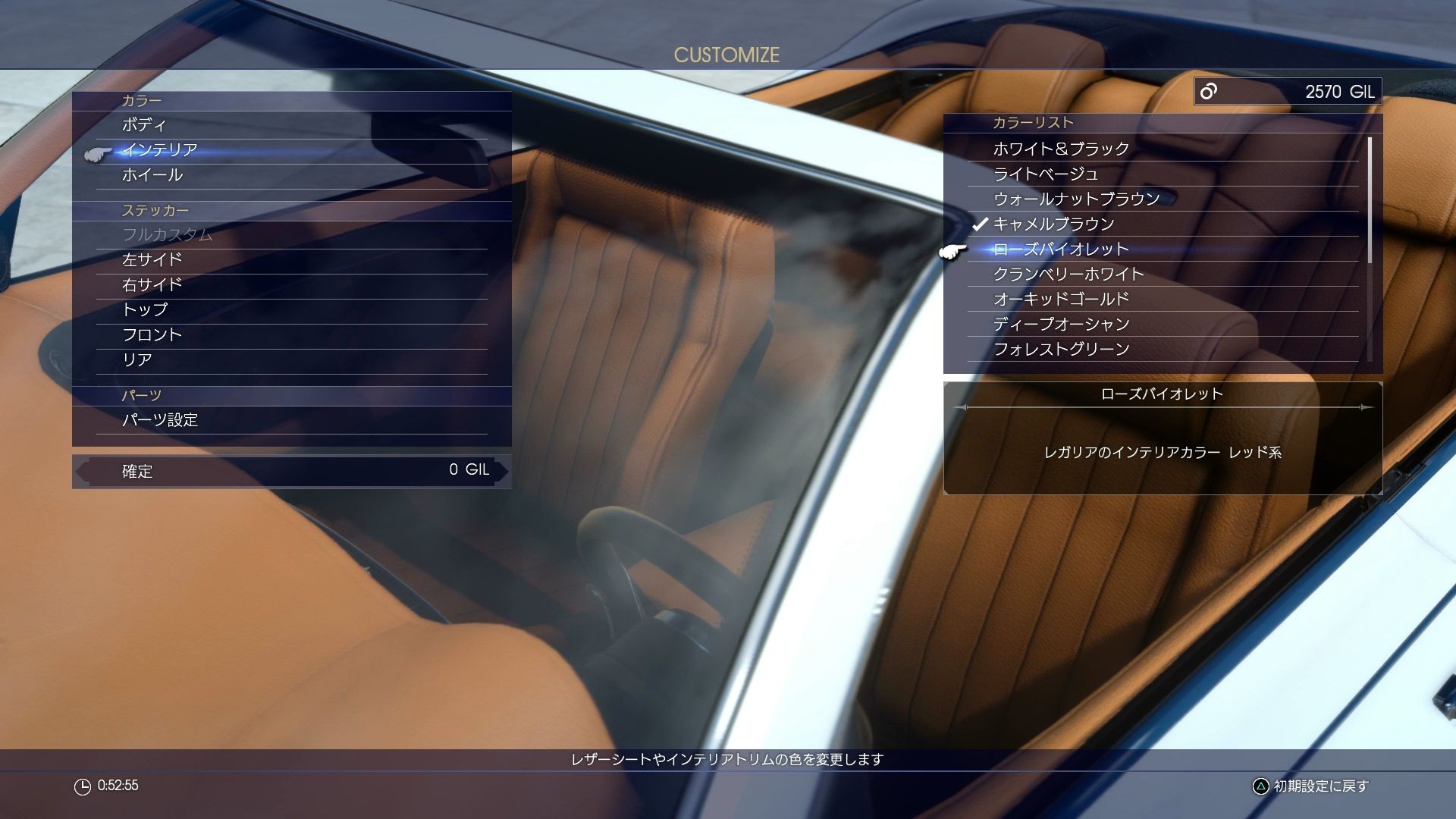The image size is (1456, 819).
Task: Open the リア sticker menu
Action: pos(292,360)
